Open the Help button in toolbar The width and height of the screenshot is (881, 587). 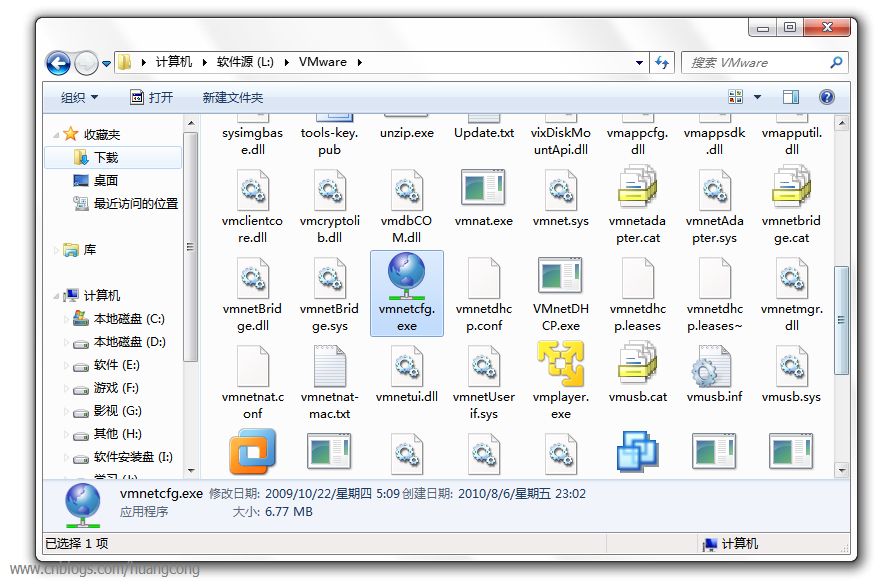tap(826, 97)
